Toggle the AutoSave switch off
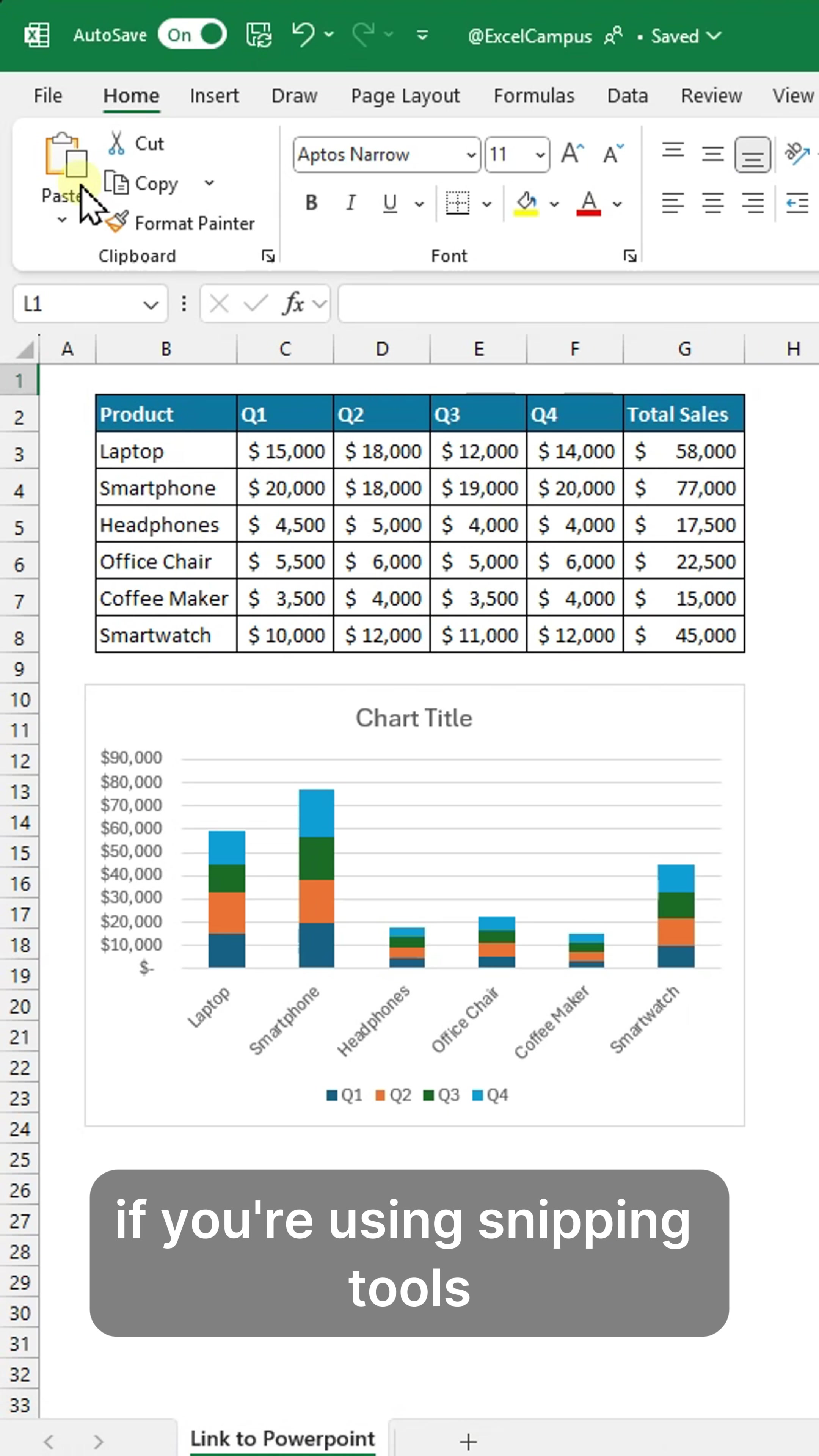This screenshot has height=1456, width=819. tap(192, 35)
